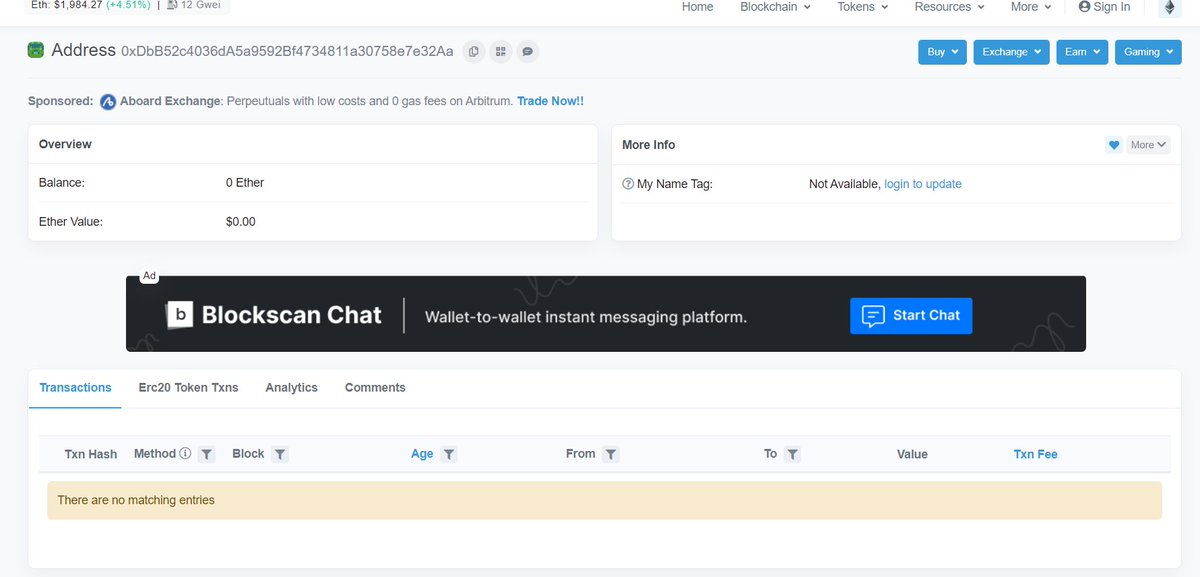
Task: Click the Aboard Exchange sponsor logo
Action: 108,102
